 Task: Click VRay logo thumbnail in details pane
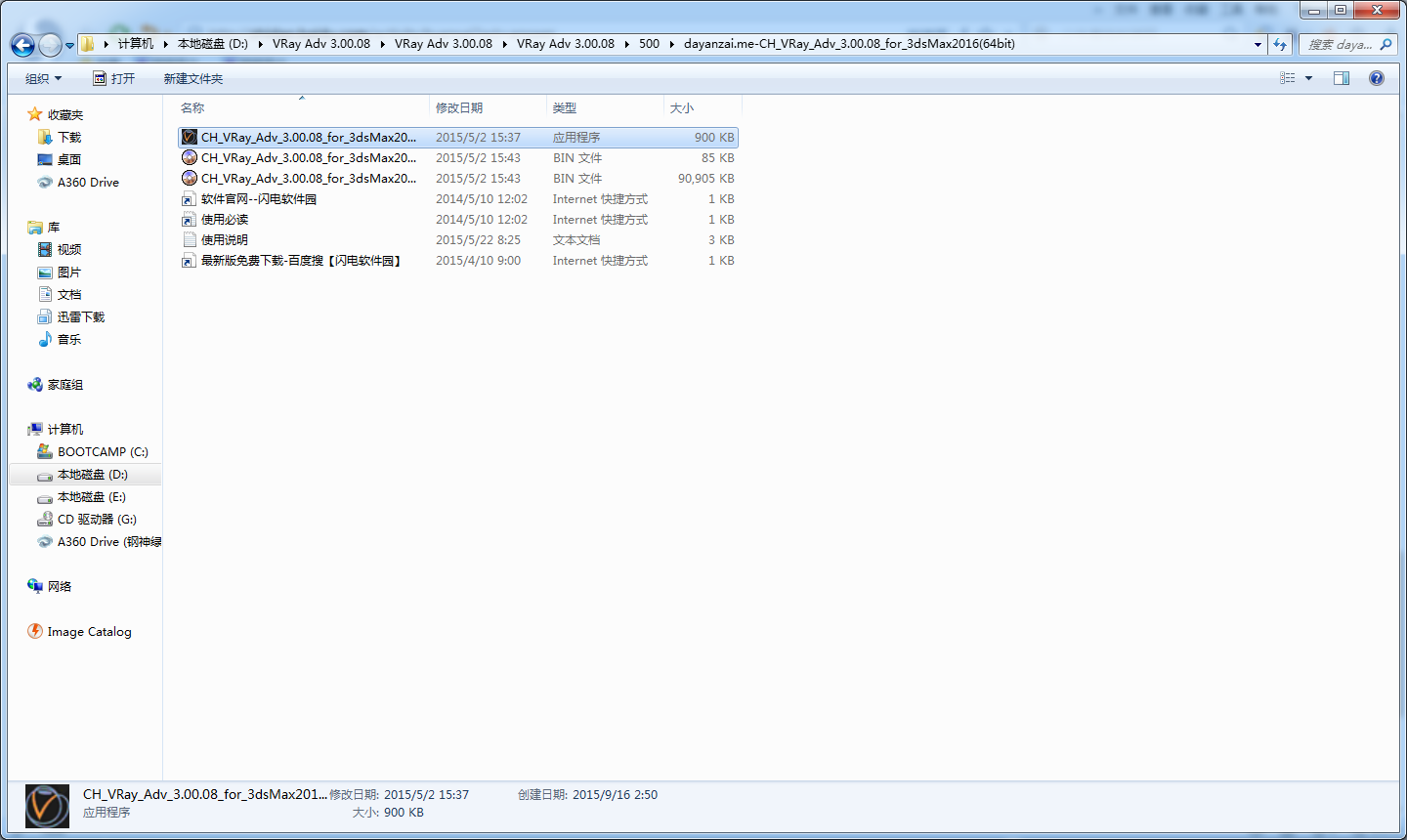[x=47, y=807]
